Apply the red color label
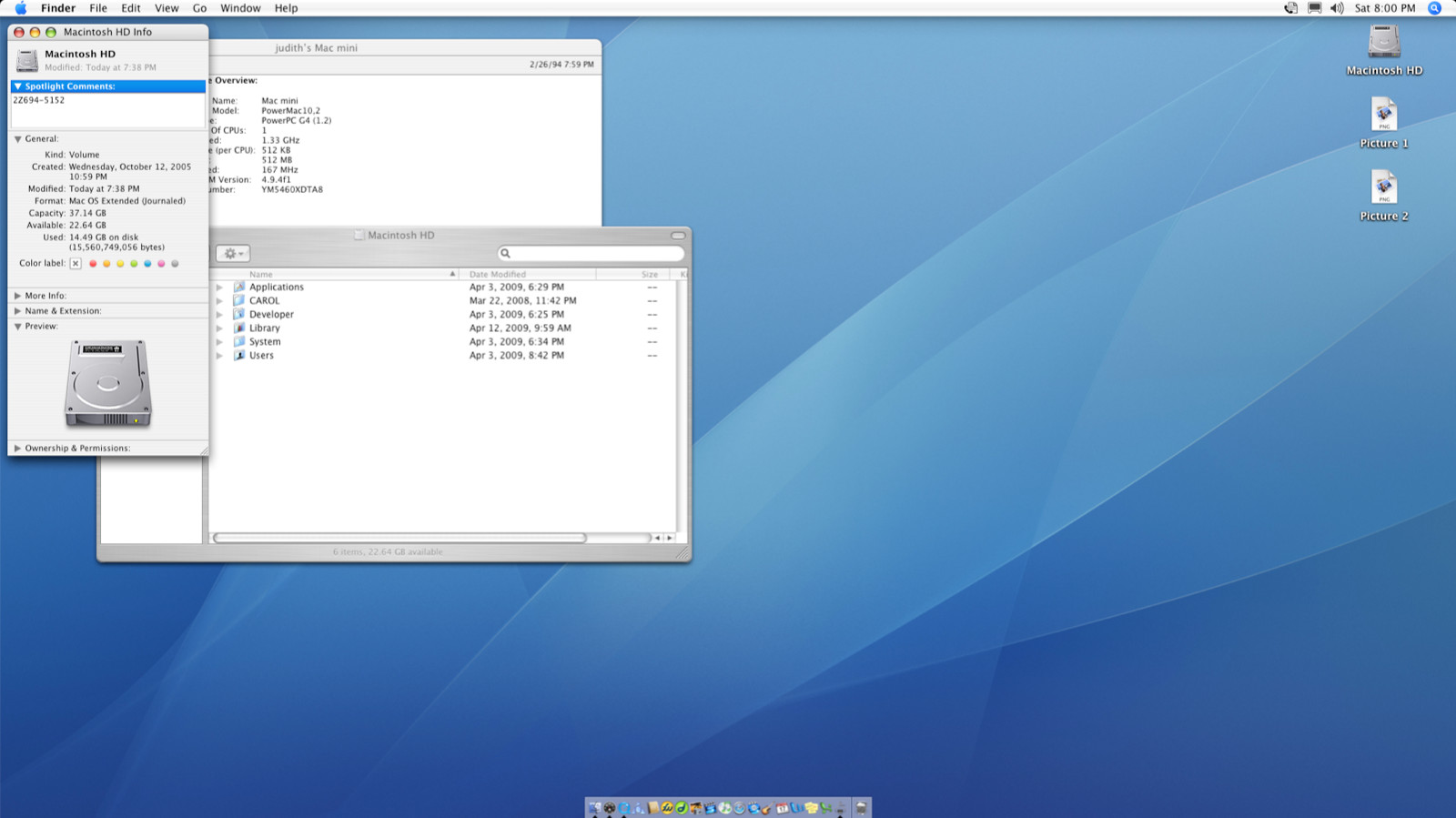Screen dimensions: 1456x818 click(x=93, y=264)
